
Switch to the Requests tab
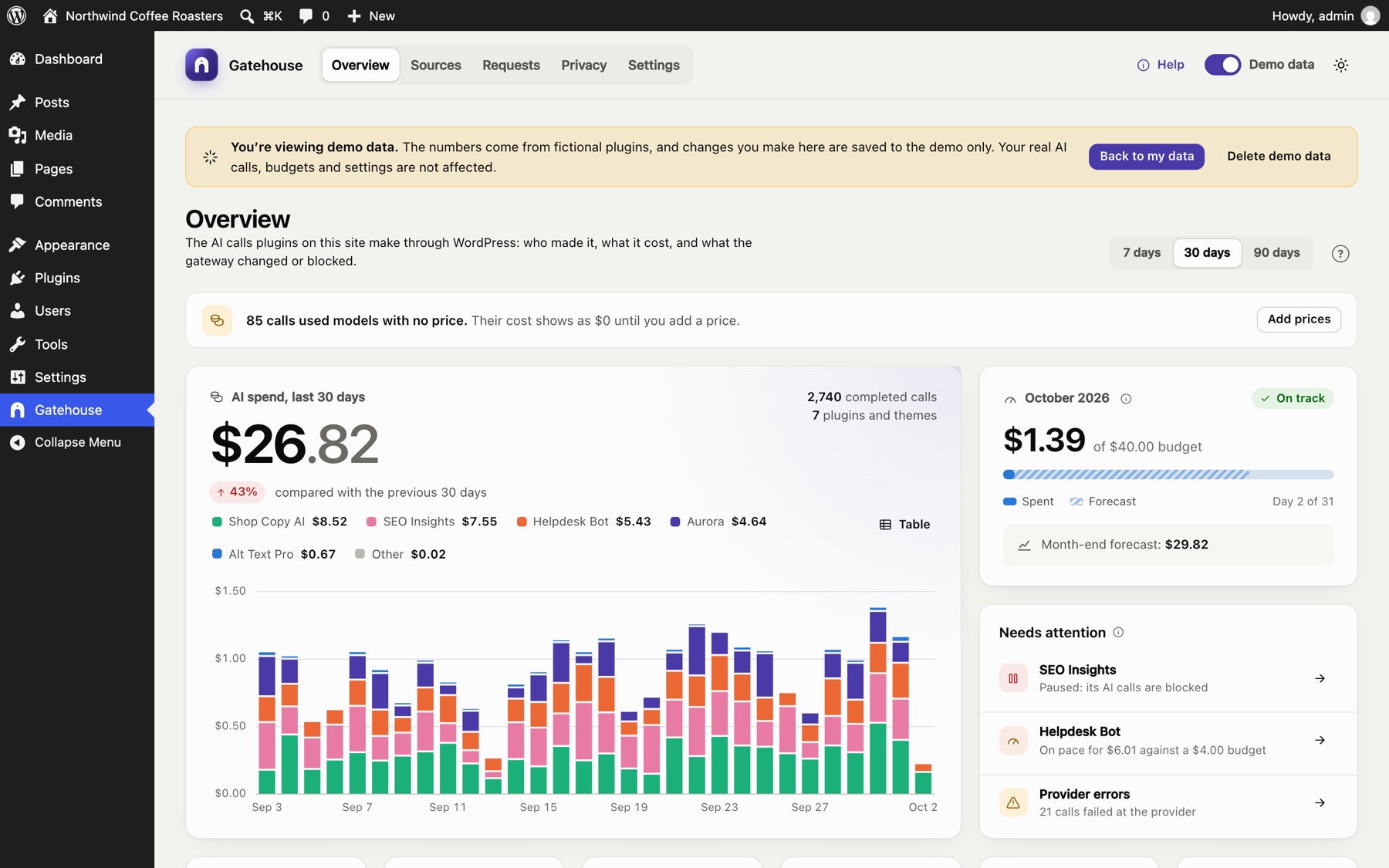pos(511,65)
